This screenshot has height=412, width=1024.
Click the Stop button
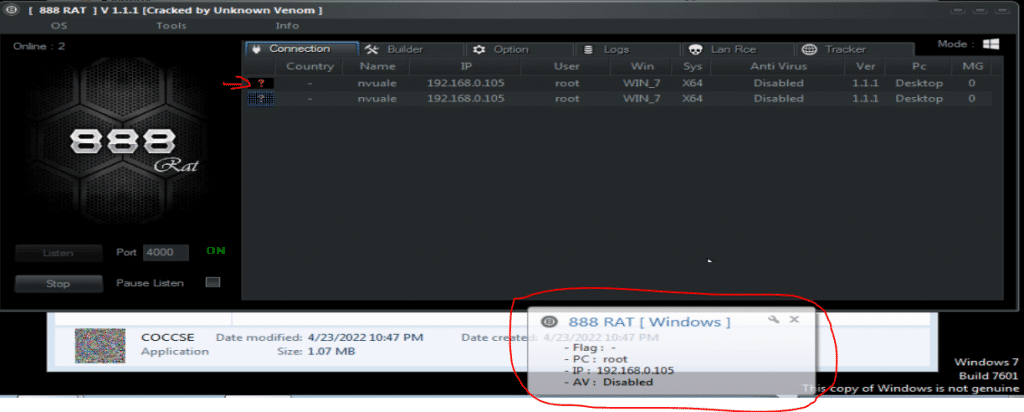pyautogui.click(x=59, y=284)
